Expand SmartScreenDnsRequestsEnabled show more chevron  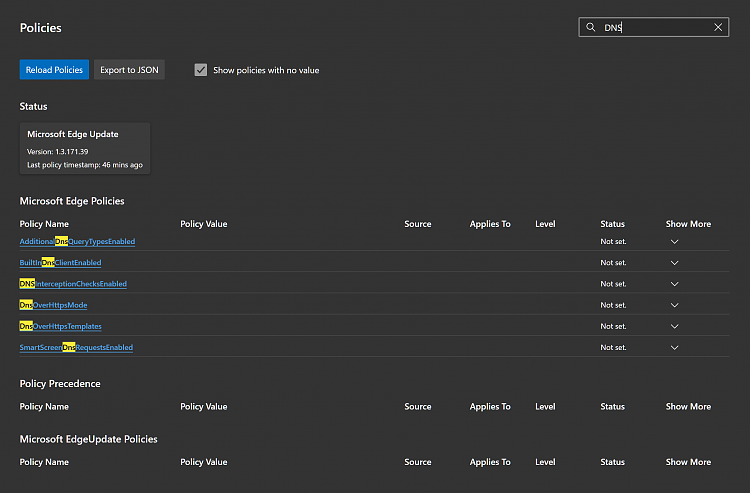point(674,347)
